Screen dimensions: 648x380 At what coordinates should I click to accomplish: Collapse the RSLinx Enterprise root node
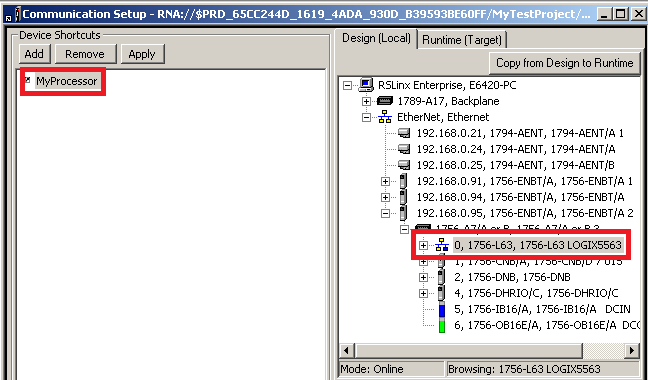click(x=348, y=86)
